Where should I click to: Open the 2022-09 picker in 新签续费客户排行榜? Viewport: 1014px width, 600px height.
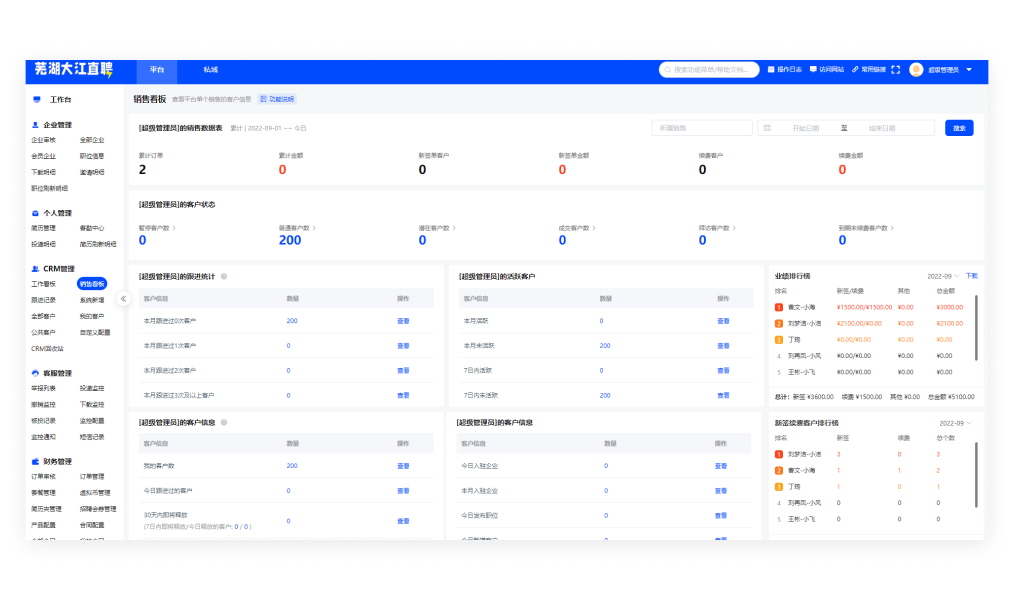coord(955,423)
